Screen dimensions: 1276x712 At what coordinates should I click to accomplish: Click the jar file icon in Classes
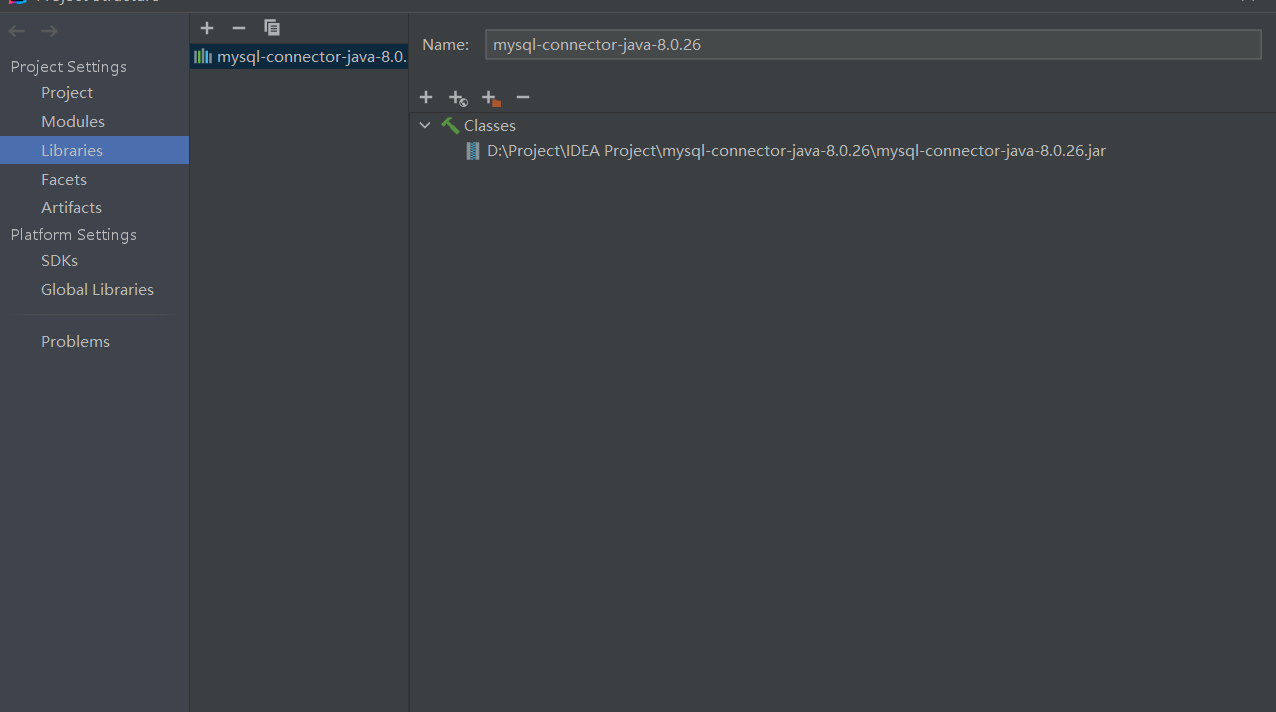point(473,151)
